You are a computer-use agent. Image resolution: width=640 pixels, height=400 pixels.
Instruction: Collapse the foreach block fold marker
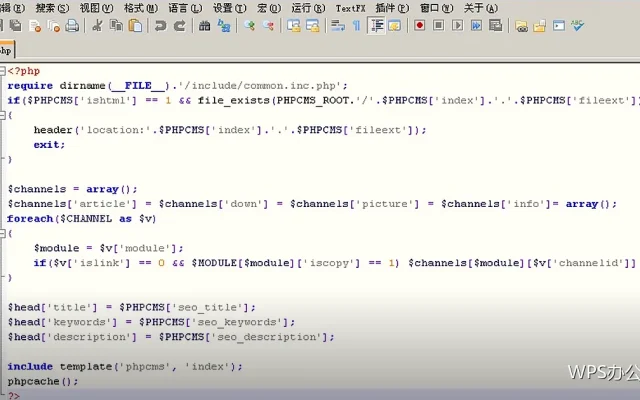coord(2,233)
